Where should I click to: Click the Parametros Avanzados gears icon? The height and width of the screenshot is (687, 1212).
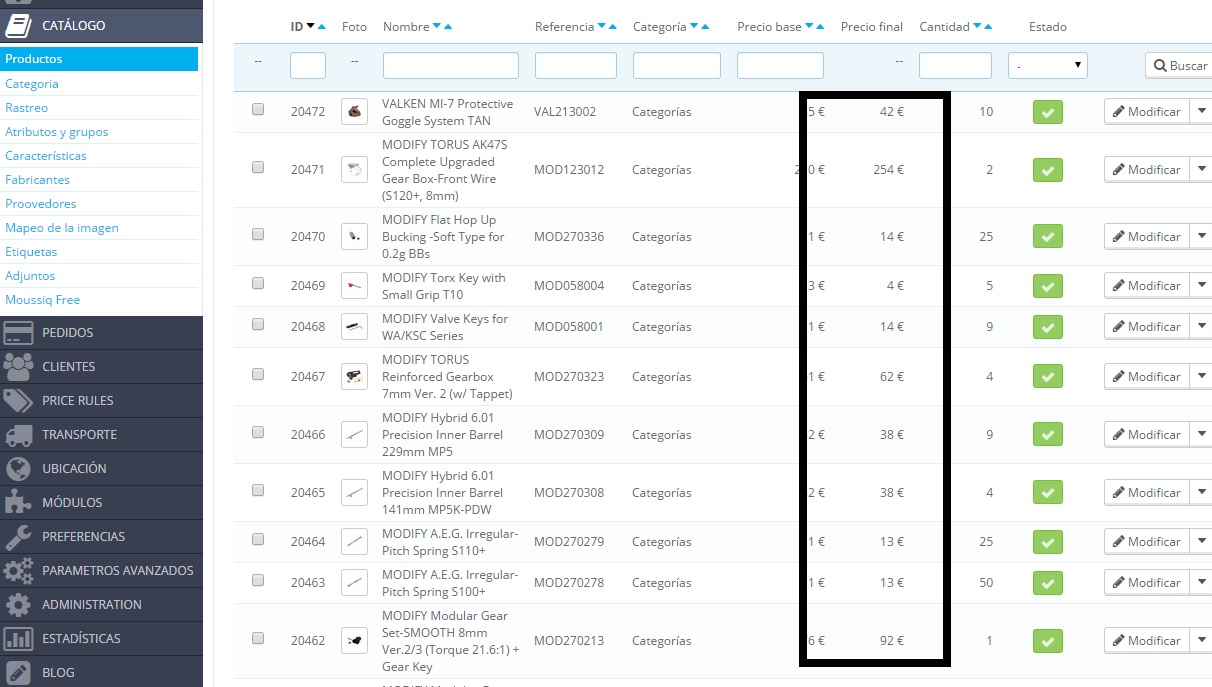pyautogui.click(x=19, y=571)
